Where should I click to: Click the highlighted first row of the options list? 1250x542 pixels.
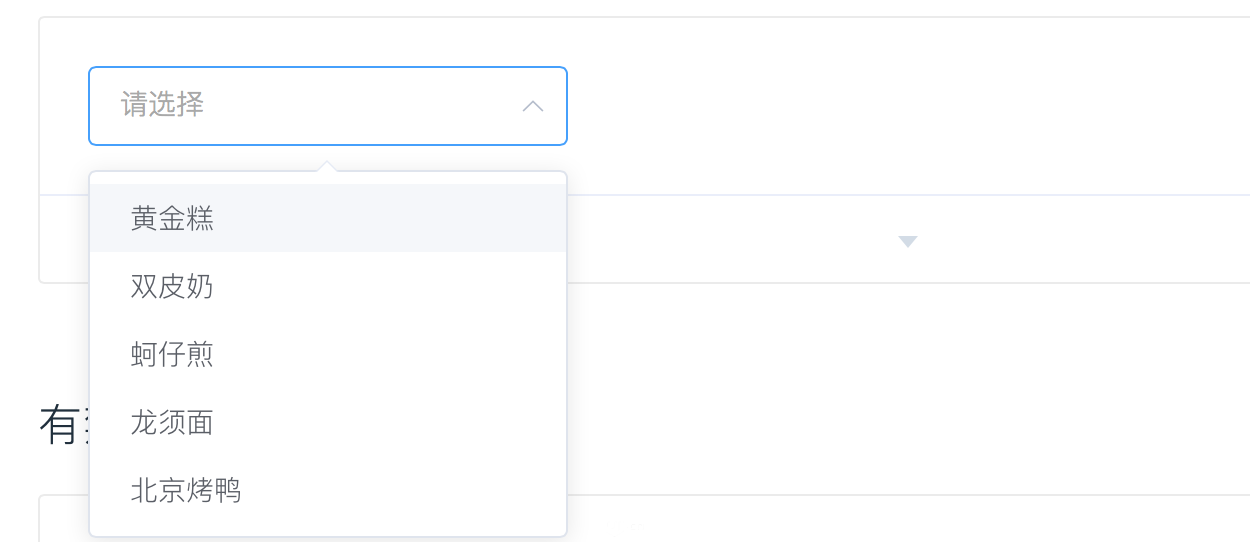(328, 218)
